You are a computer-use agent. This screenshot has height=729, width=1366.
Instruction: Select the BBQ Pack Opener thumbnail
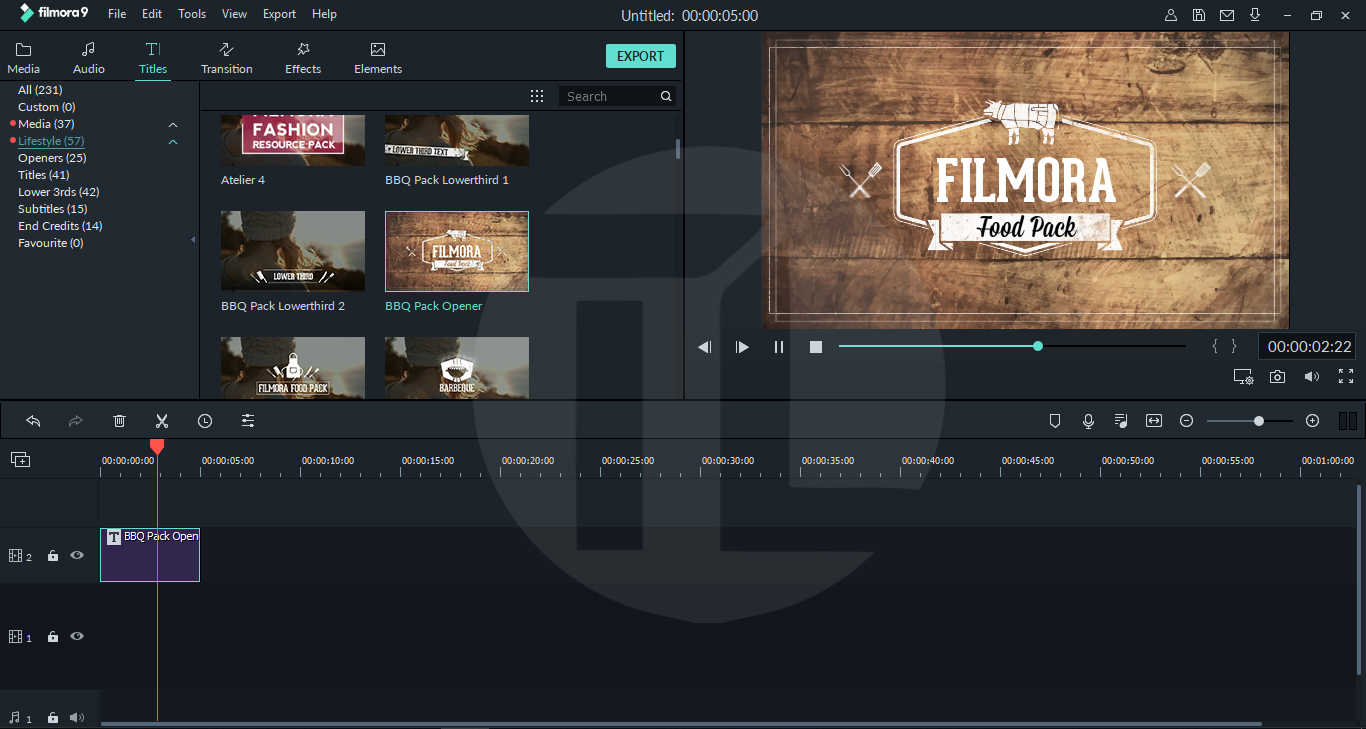tap(457, 251)
